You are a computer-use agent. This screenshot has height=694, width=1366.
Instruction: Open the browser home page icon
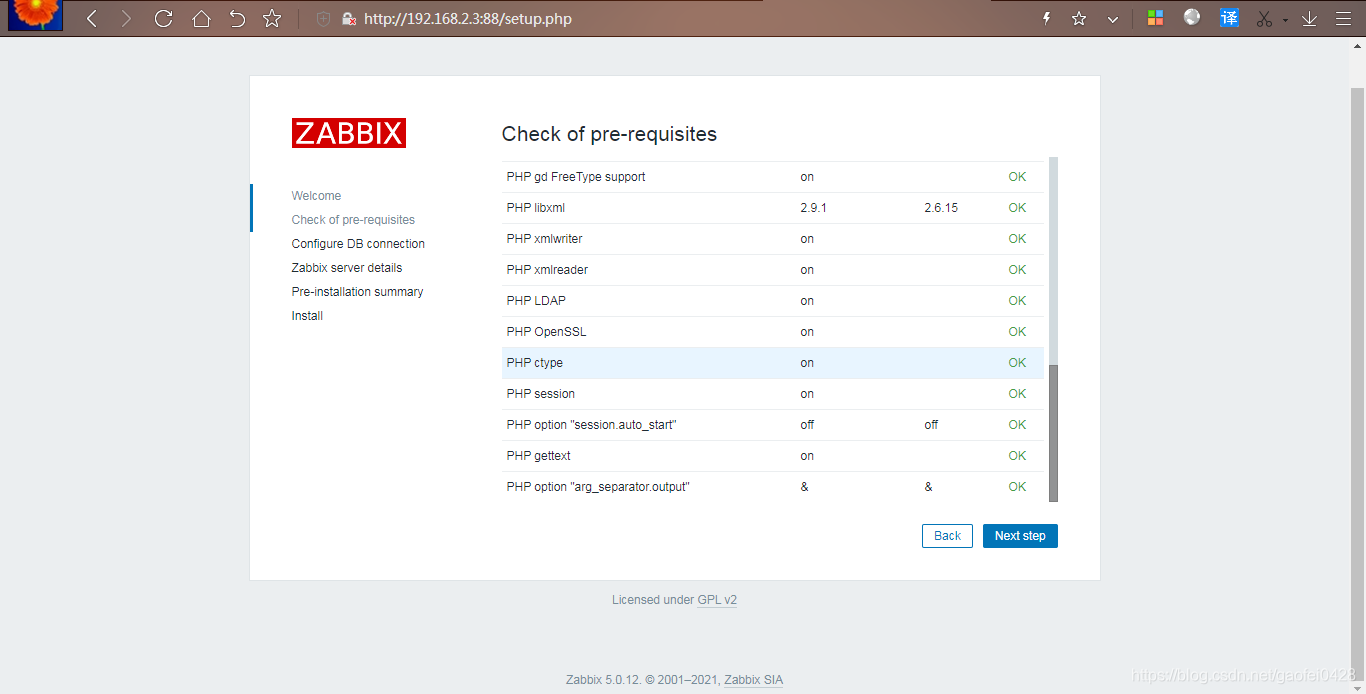point(201,18)
